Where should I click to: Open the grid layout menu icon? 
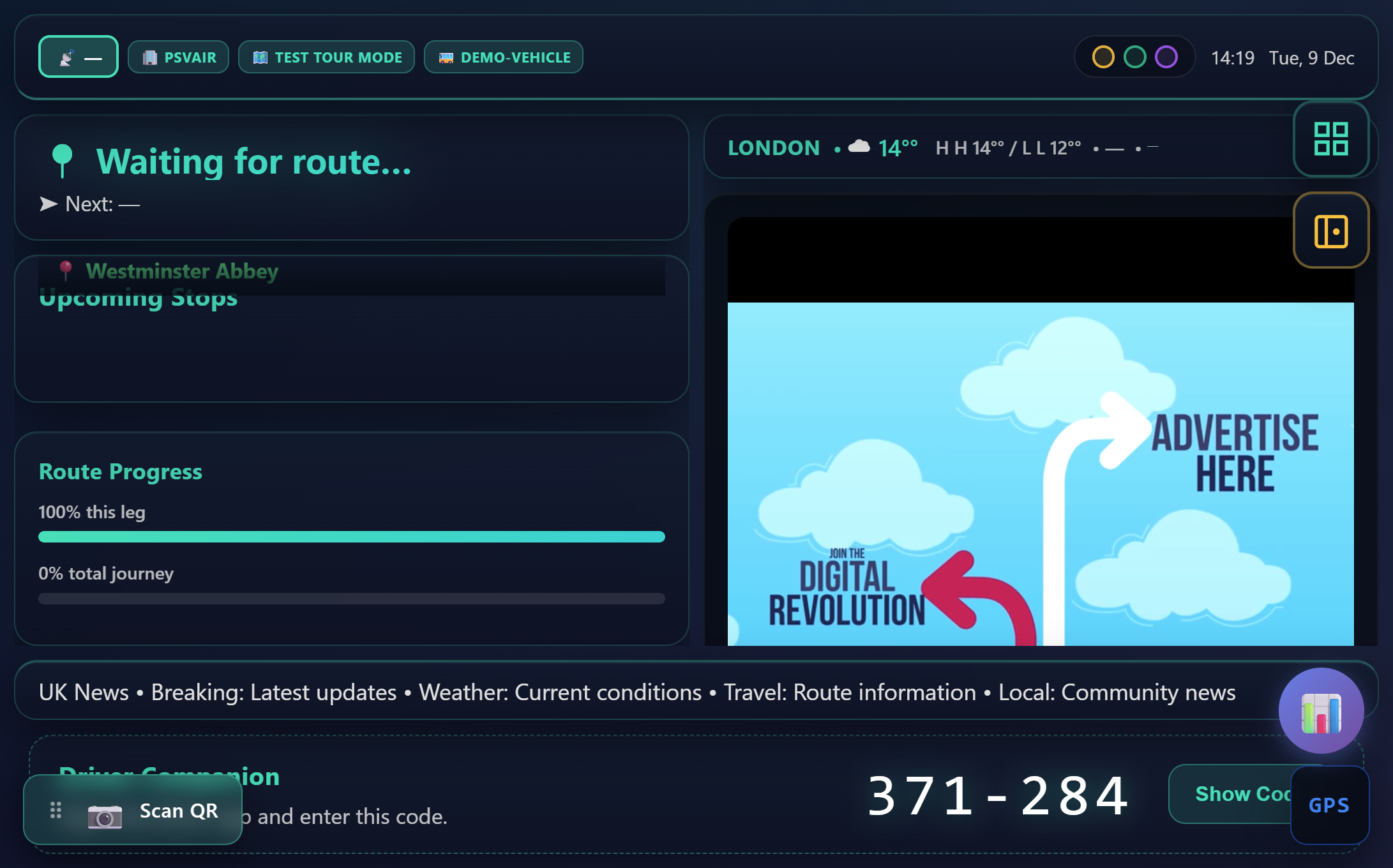pyautogui.click(x=1331, y=138)
